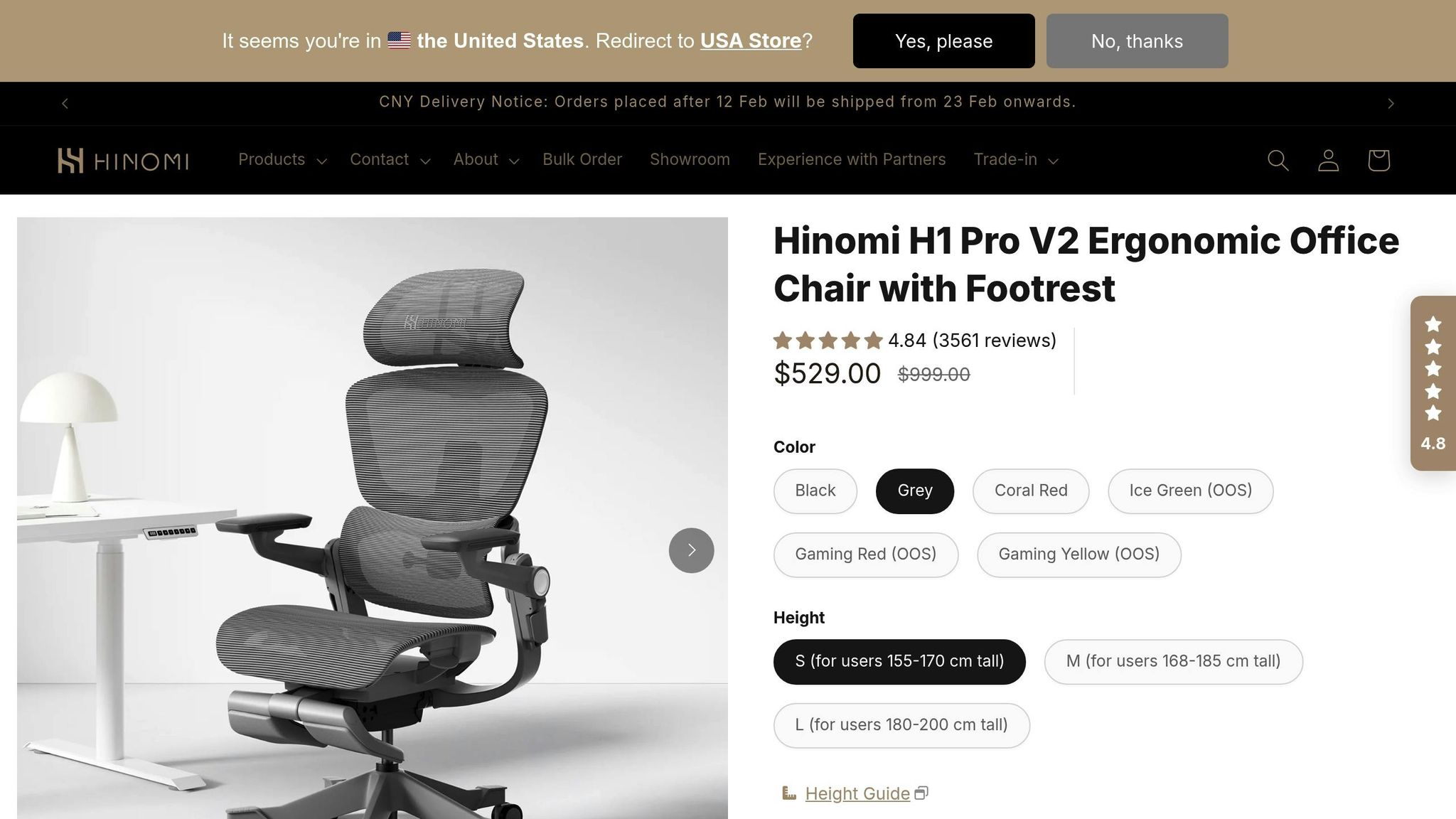
Task: Click the account profile icon
Action: [x=1328, y=160]
